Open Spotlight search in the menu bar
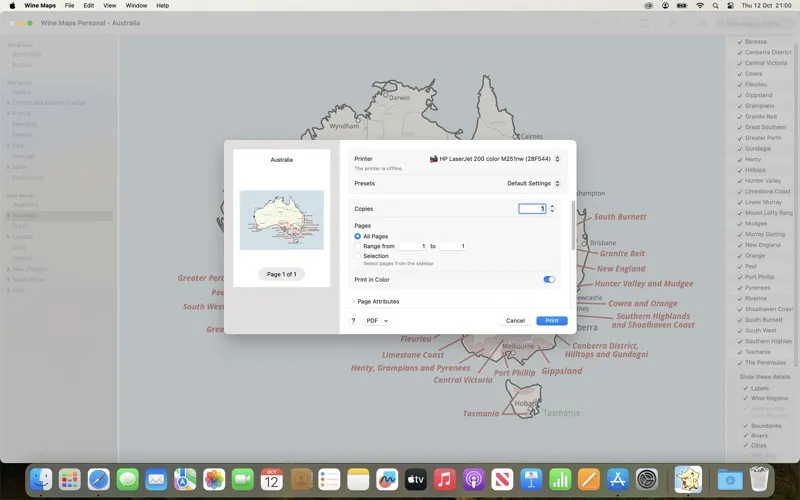800x500 pixels. (715, 6)
